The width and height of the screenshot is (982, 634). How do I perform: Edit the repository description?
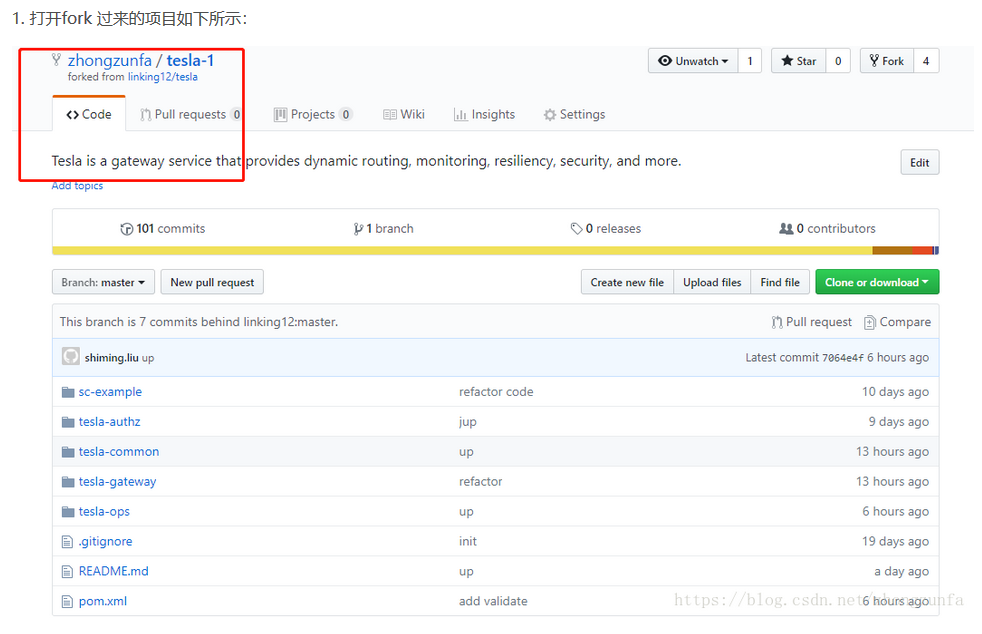pyautogui.click(x=919, y=163)
